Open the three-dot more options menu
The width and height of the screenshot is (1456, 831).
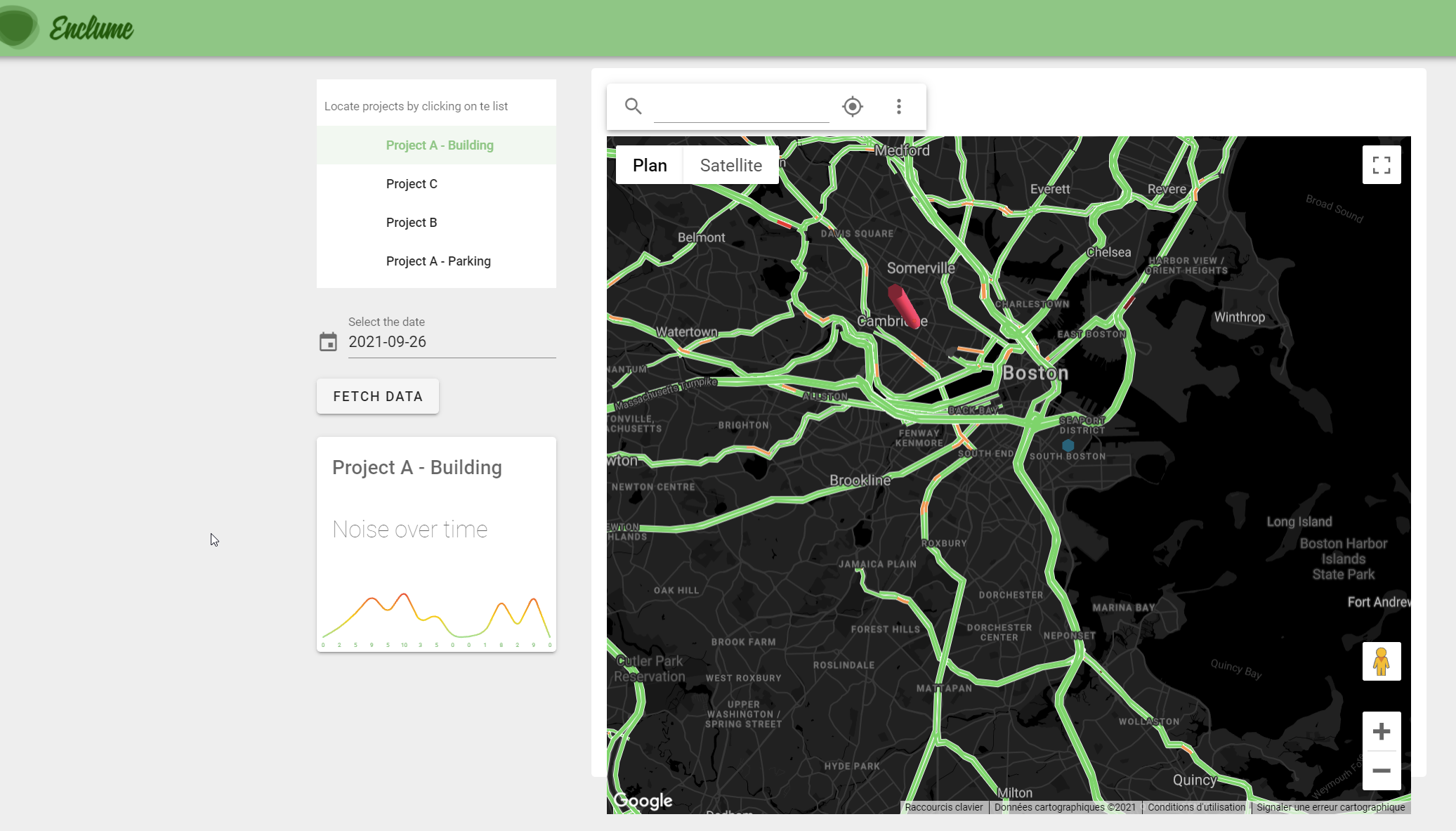[x=898, y=106]
